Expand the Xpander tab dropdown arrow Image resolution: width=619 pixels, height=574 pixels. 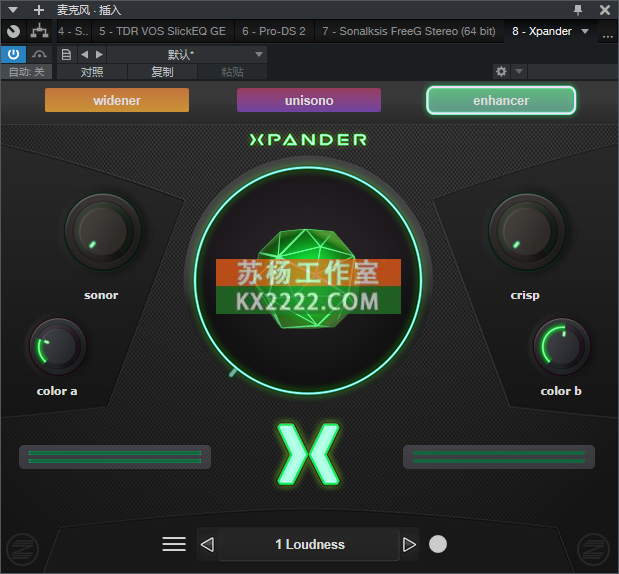(x=585, y=31)
